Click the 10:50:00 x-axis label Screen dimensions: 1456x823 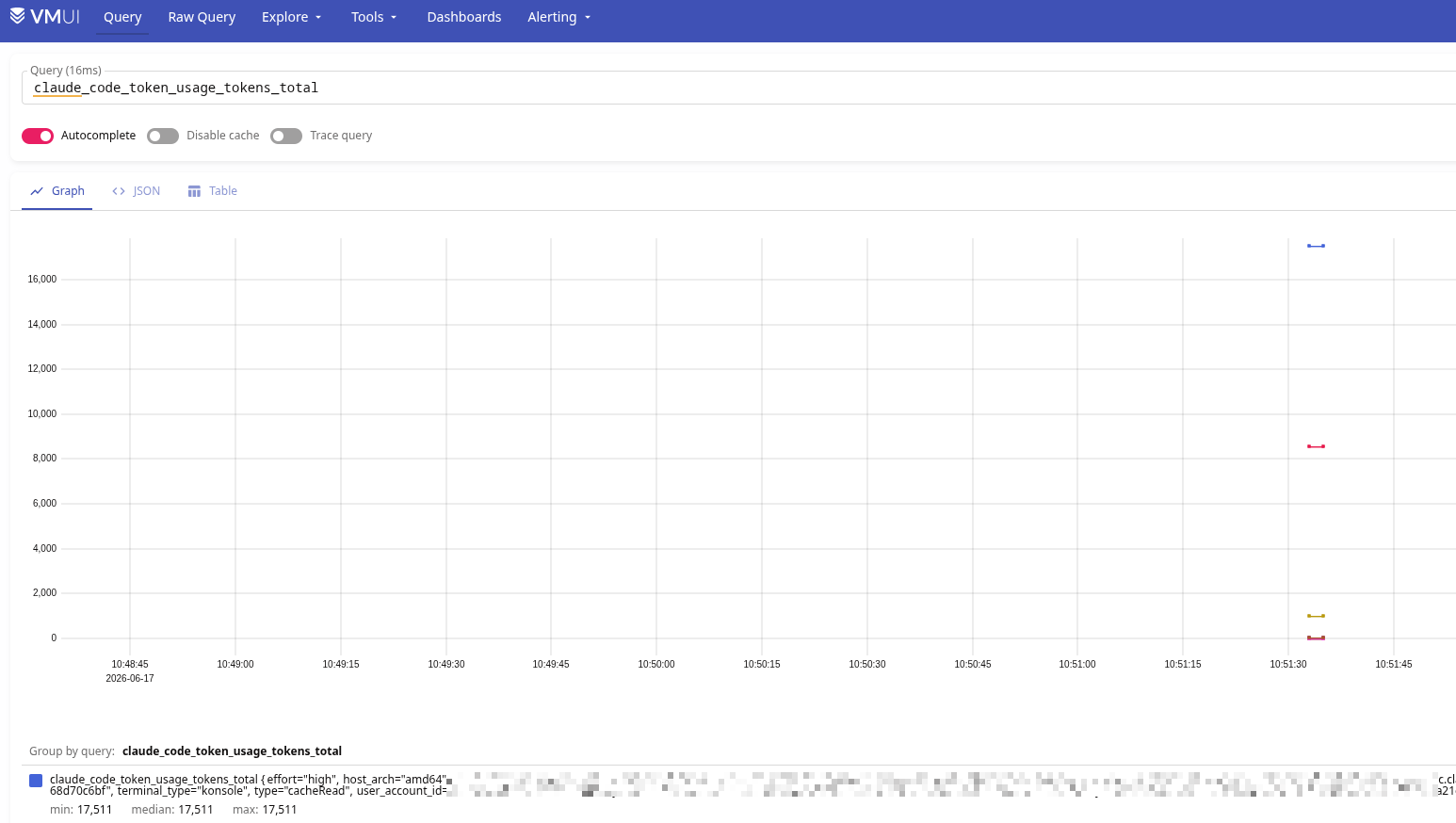tap(656, 665)
